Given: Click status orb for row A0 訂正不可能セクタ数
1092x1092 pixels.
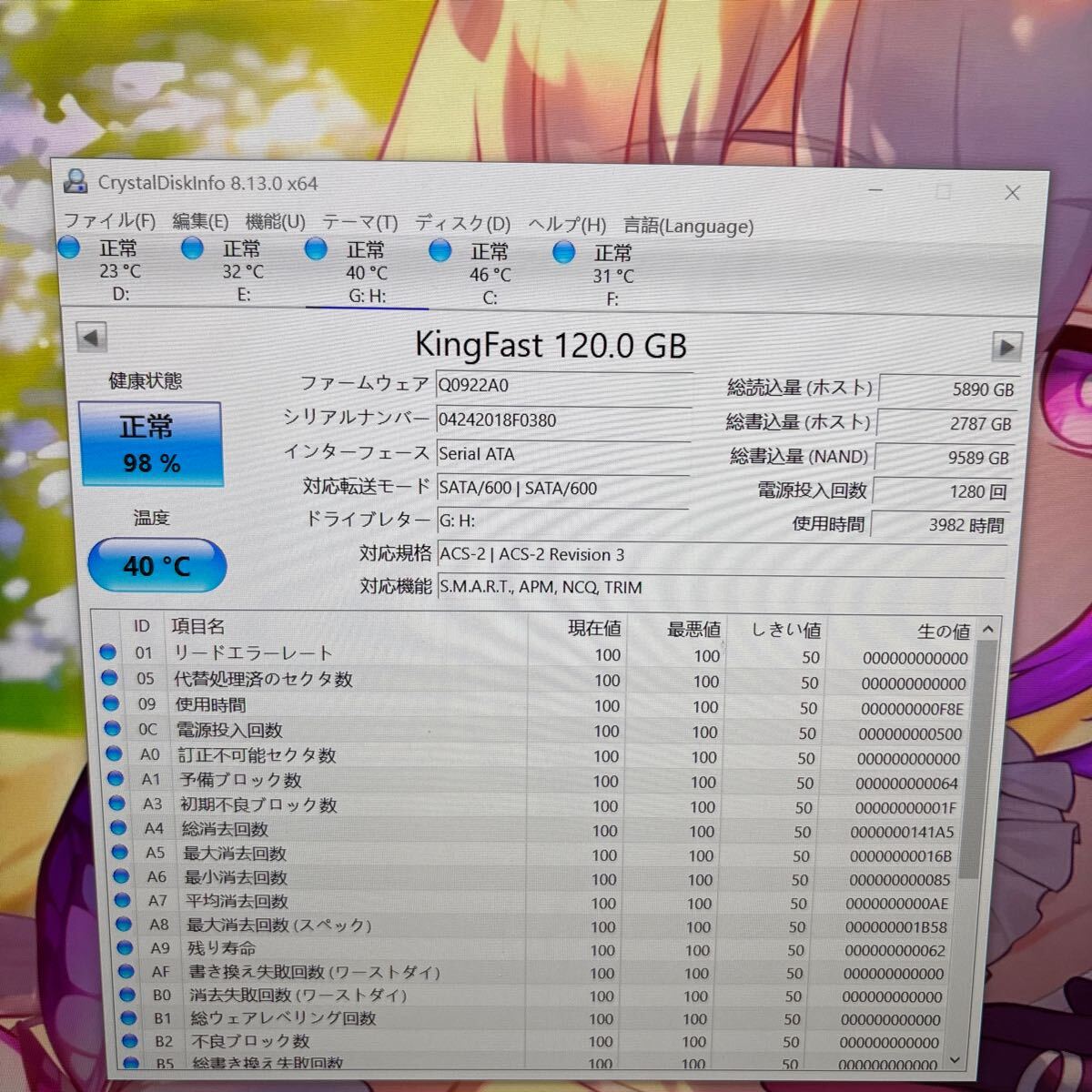Looking at the screenshot, I should pyautogui.click(x=114, y=753).
